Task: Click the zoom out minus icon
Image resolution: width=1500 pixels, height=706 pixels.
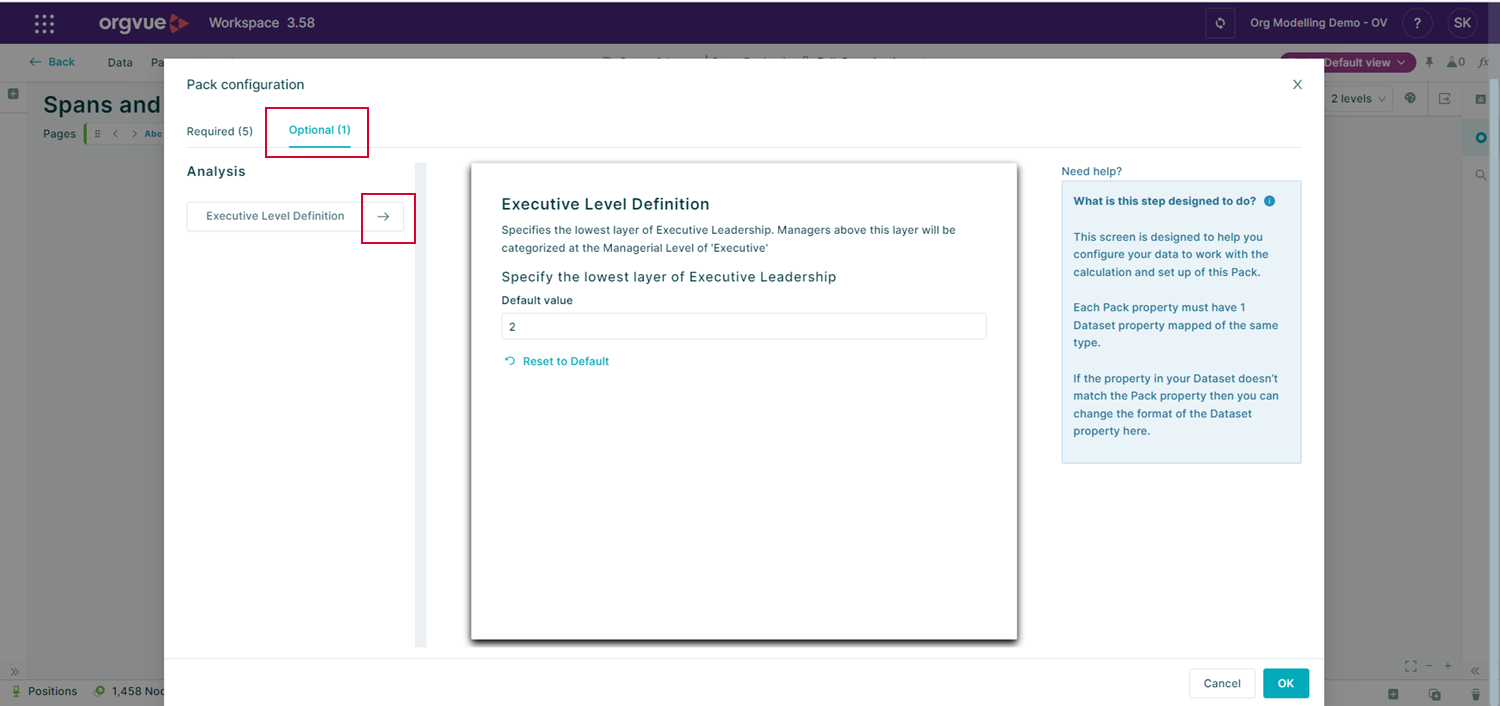Action: pos(1431,666)
